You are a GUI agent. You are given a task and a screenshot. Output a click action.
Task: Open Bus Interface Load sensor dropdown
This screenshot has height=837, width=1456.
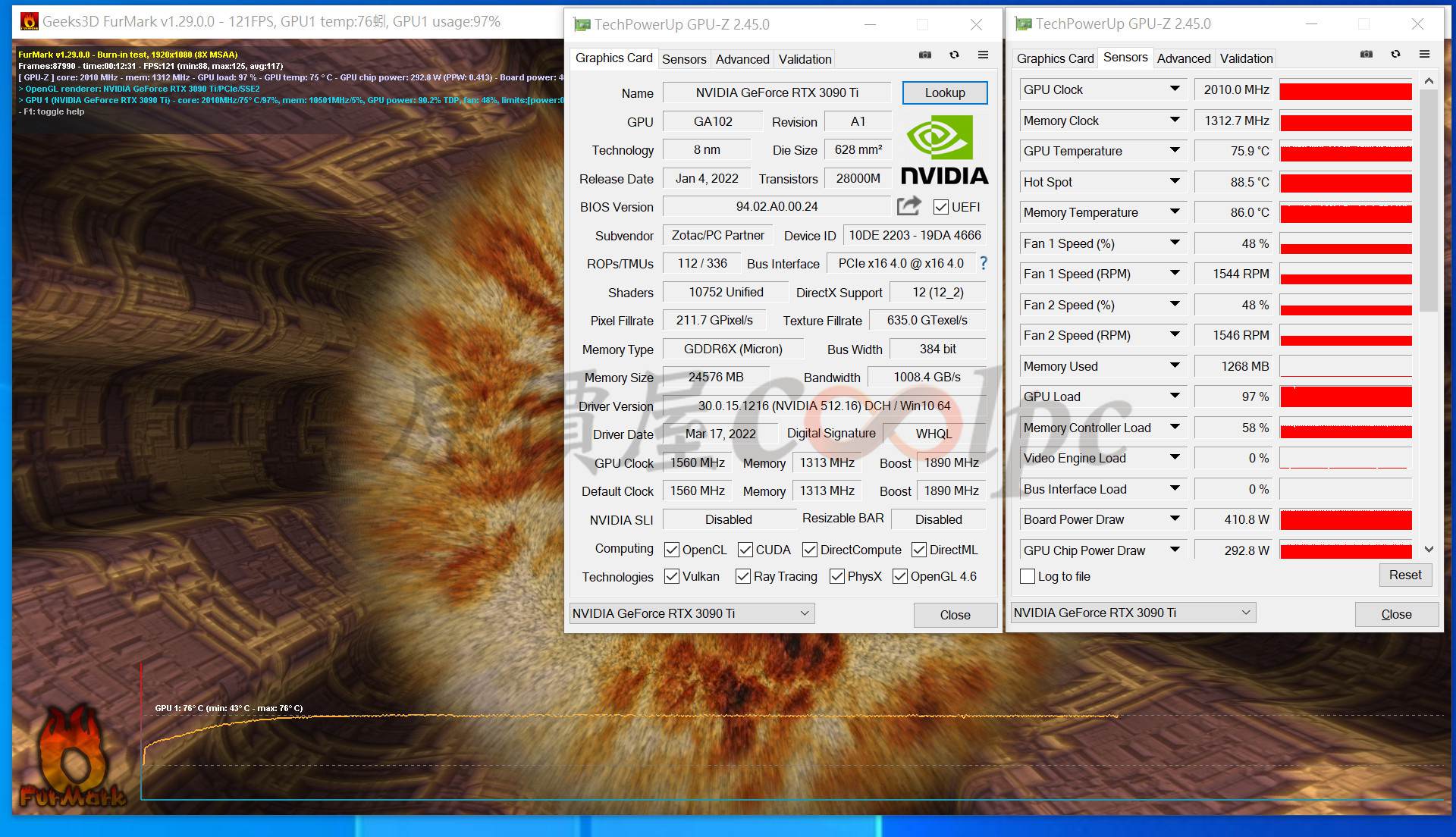tap(1175, 488)
